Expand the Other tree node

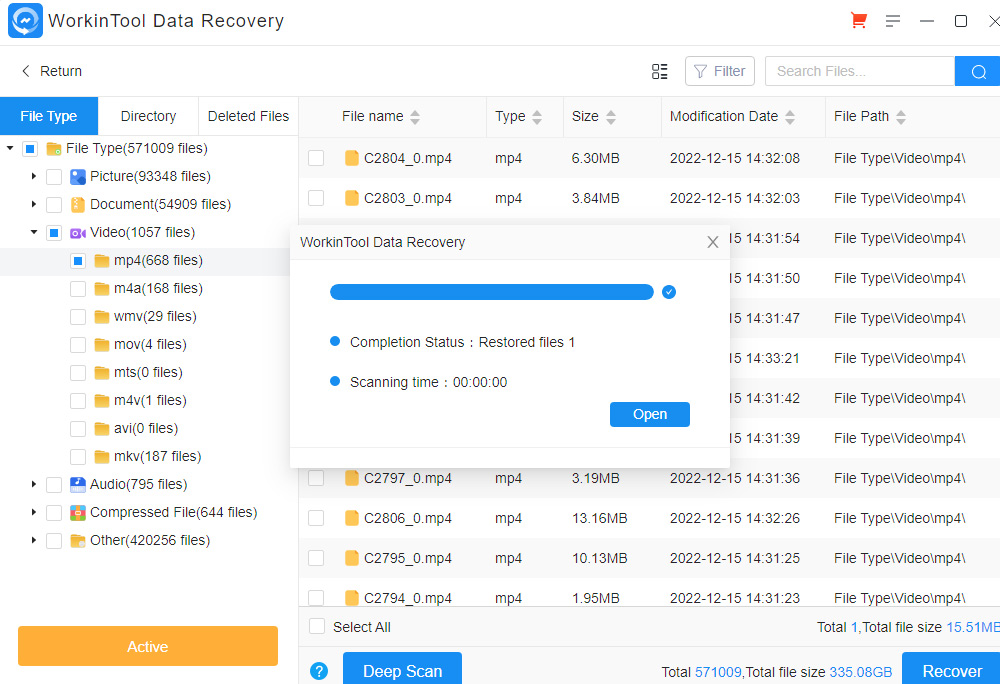[x=34, y=540]
